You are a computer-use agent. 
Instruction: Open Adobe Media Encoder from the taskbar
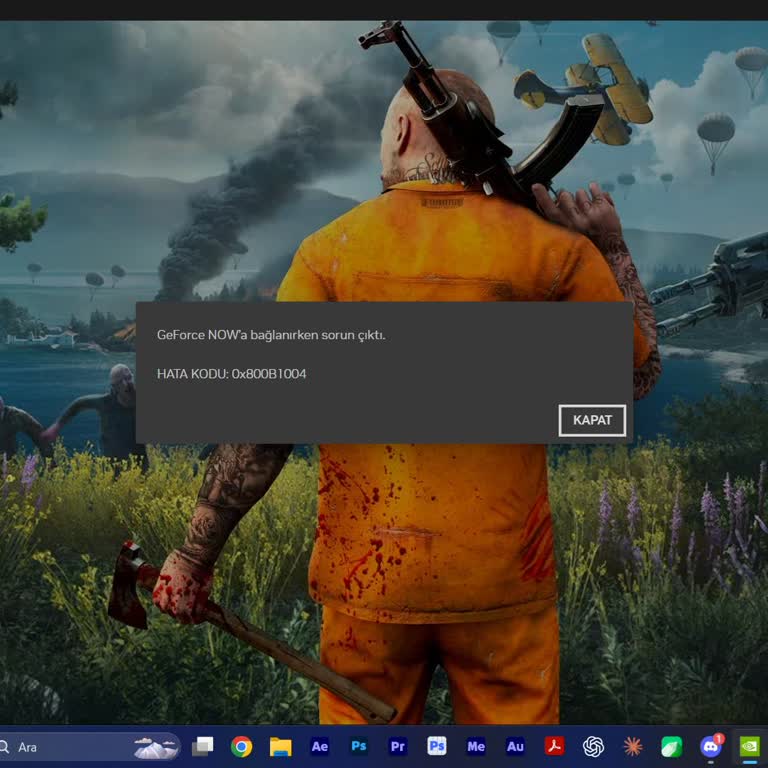476,746
